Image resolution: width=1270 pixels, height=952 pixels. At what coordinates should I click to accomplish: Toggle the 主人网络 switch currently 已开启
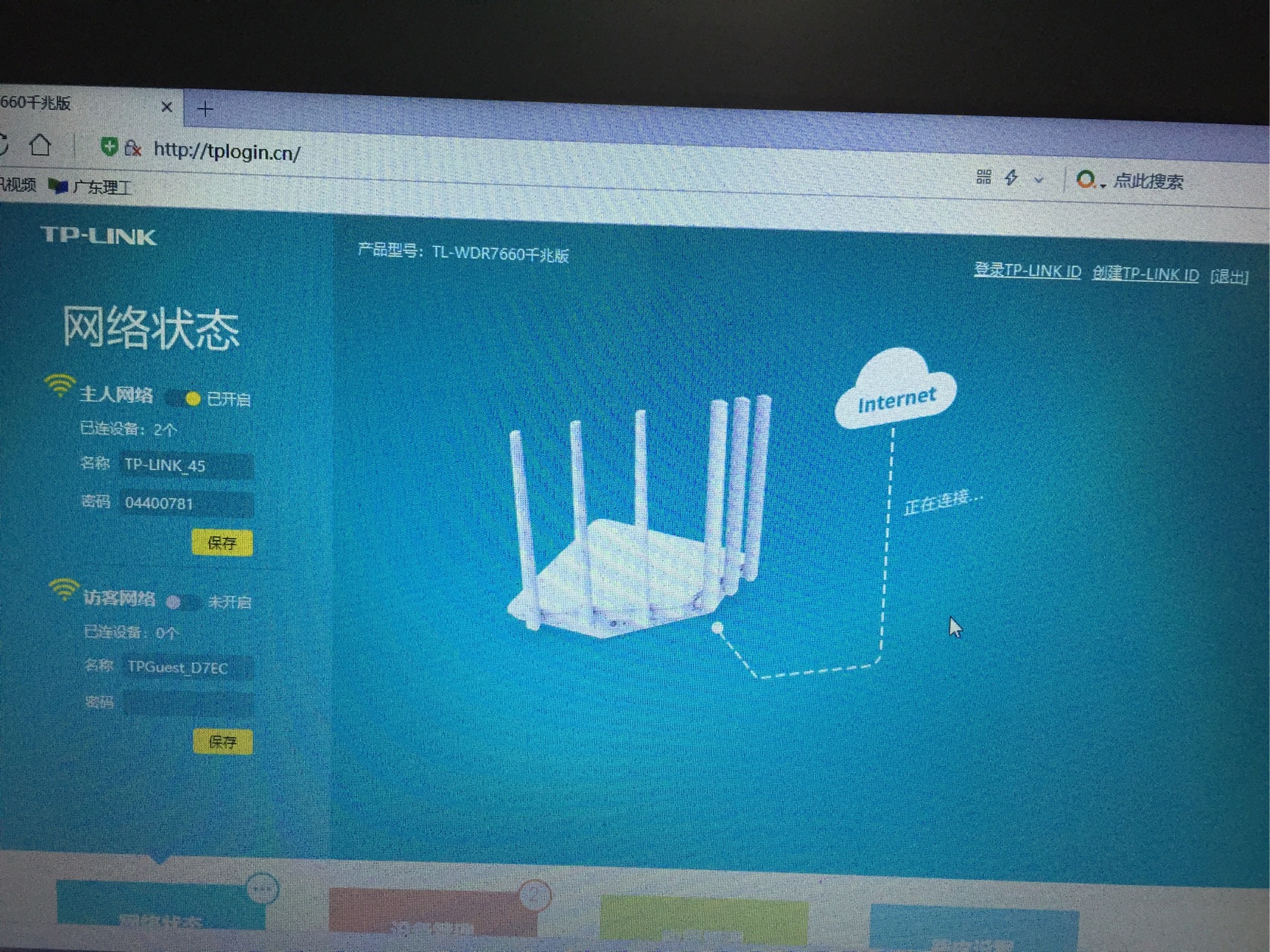[x=184, y=399]
